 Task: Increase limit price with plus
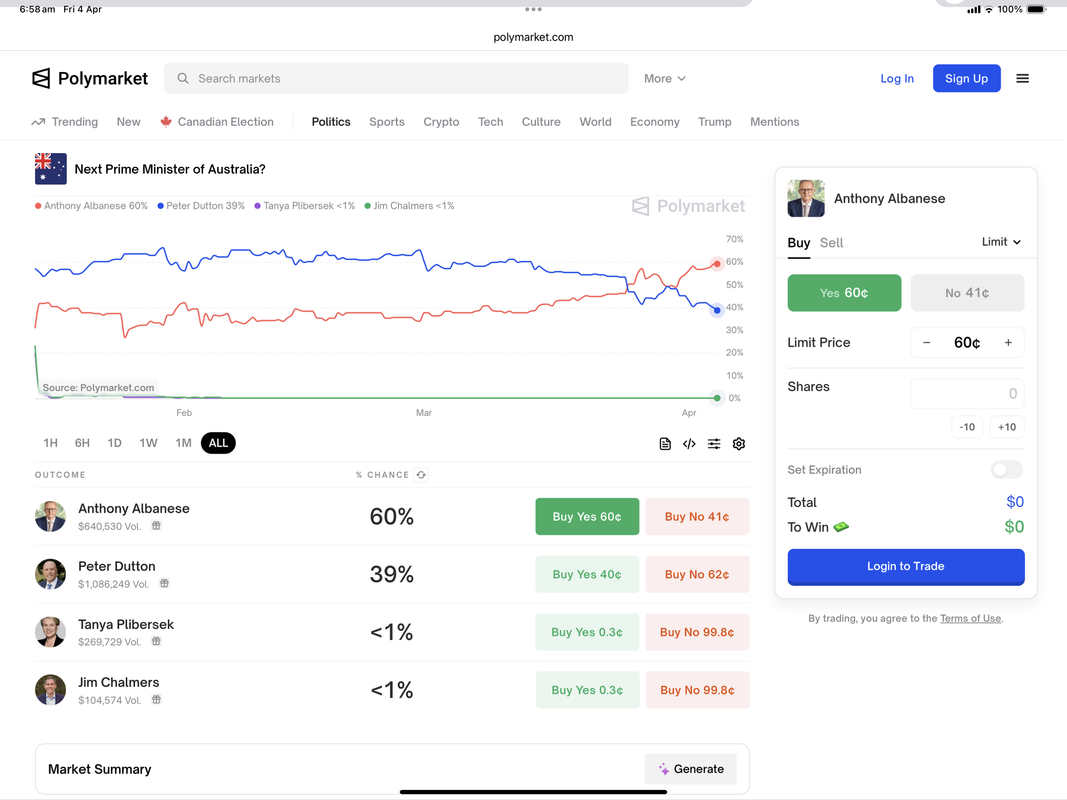pos(1008,343)
